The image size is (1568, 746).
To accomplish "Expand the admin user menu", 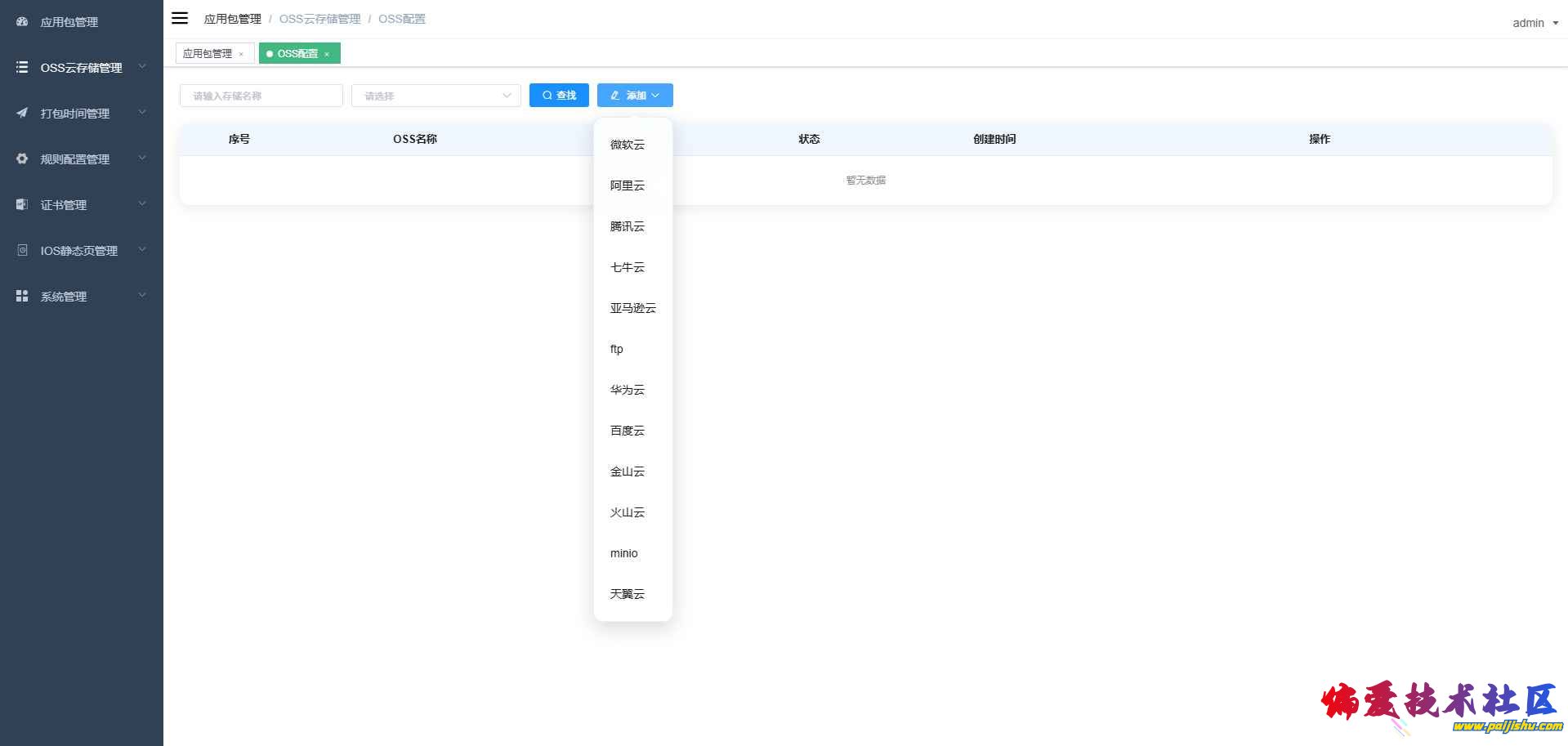I will [x=1534, y=23].
